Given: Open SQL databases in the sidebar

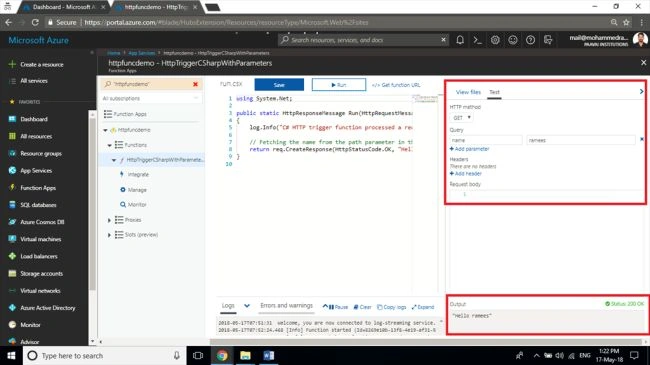Looking at the screenshot, I should (x=38, y=205).
